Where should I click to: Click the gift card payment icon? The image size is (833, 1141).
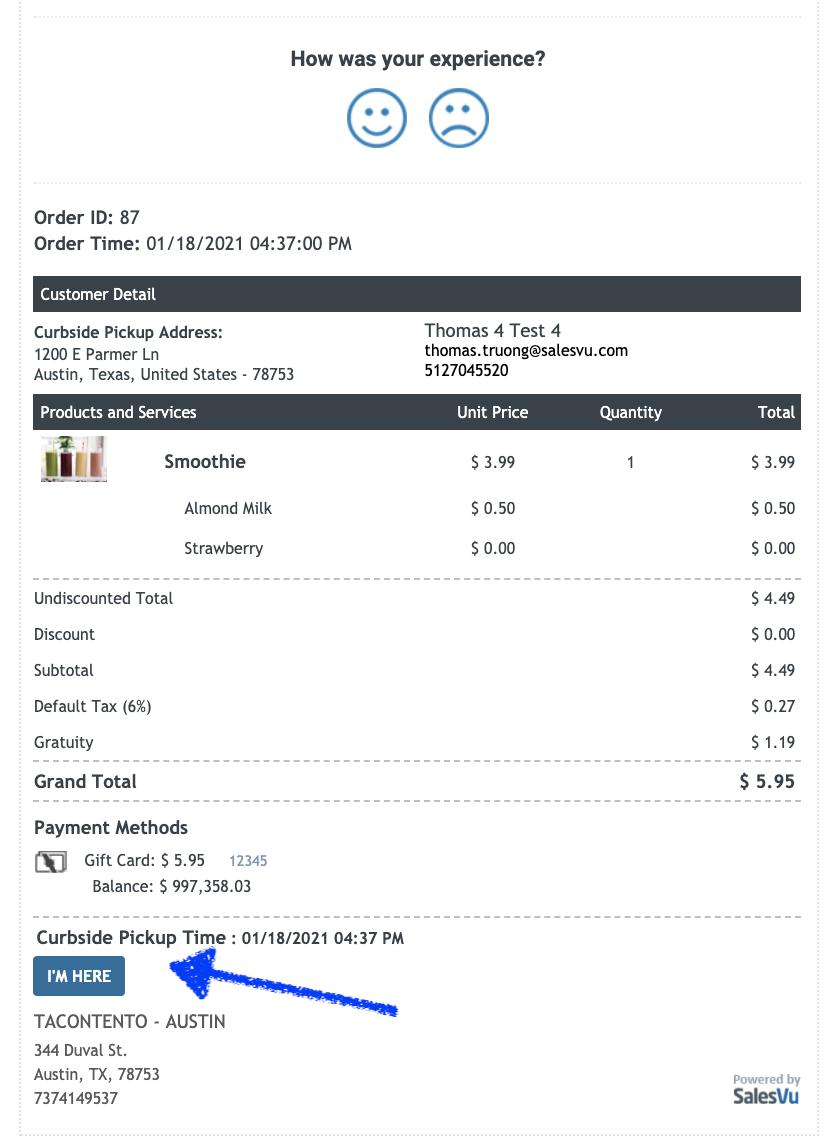tap(50, 861)
